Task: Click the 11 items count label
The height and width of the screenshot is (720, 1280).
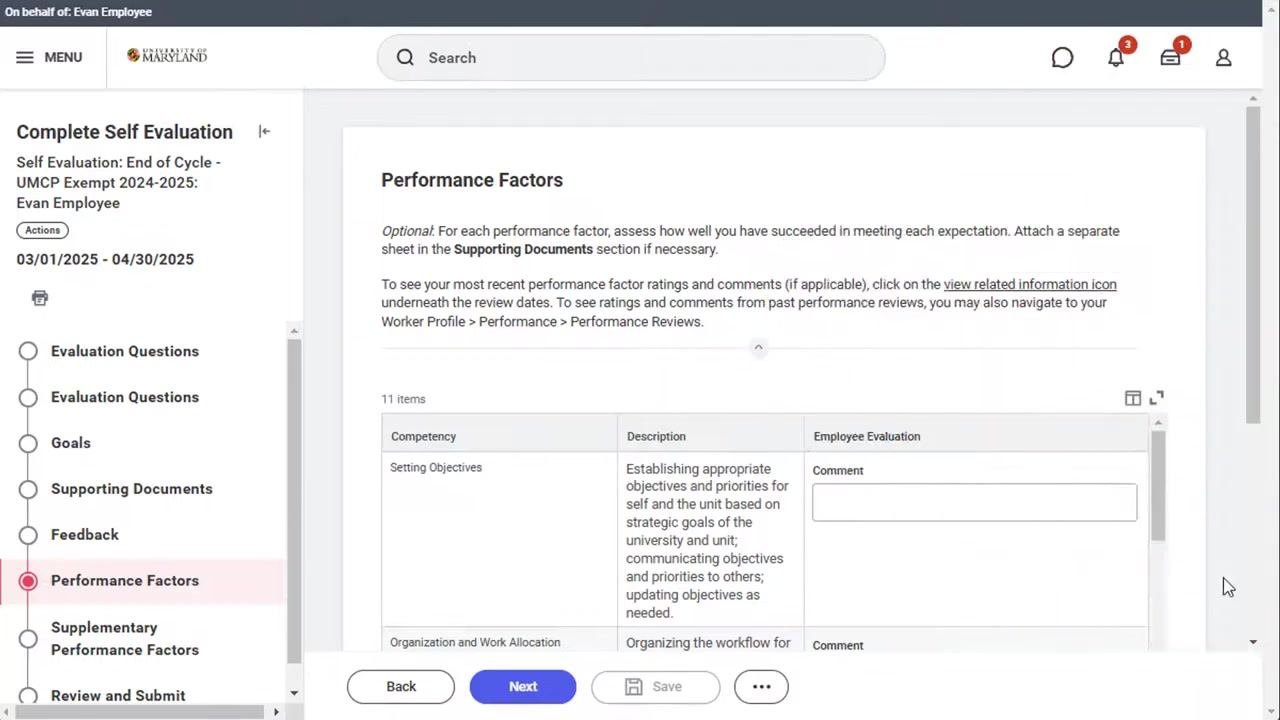Action: pyautogui.click(x=403, y=399)
